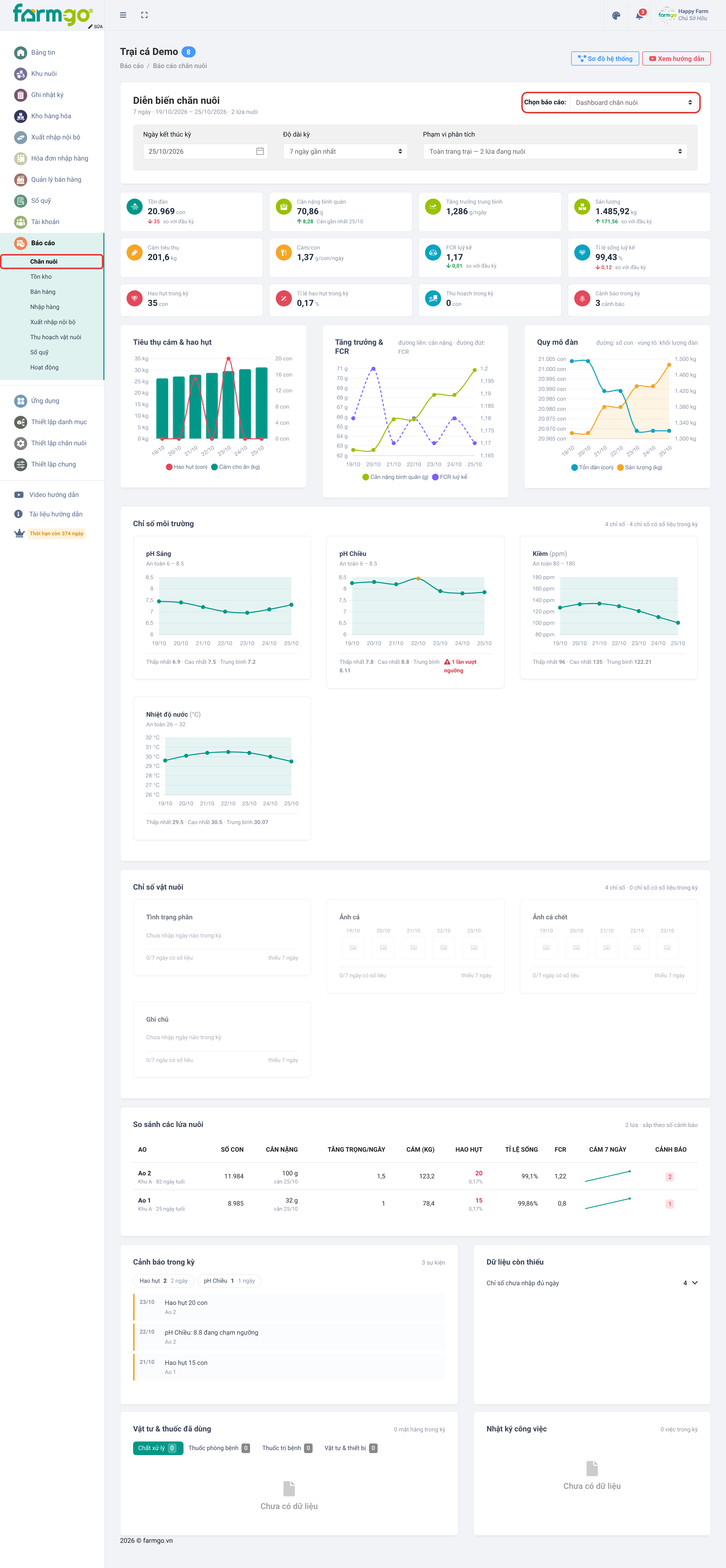Image resolution: width=726 pixels, height=1568 pixels.
Task: Open Kho hàng hóa sidebar item
Action: pos(52,116)
